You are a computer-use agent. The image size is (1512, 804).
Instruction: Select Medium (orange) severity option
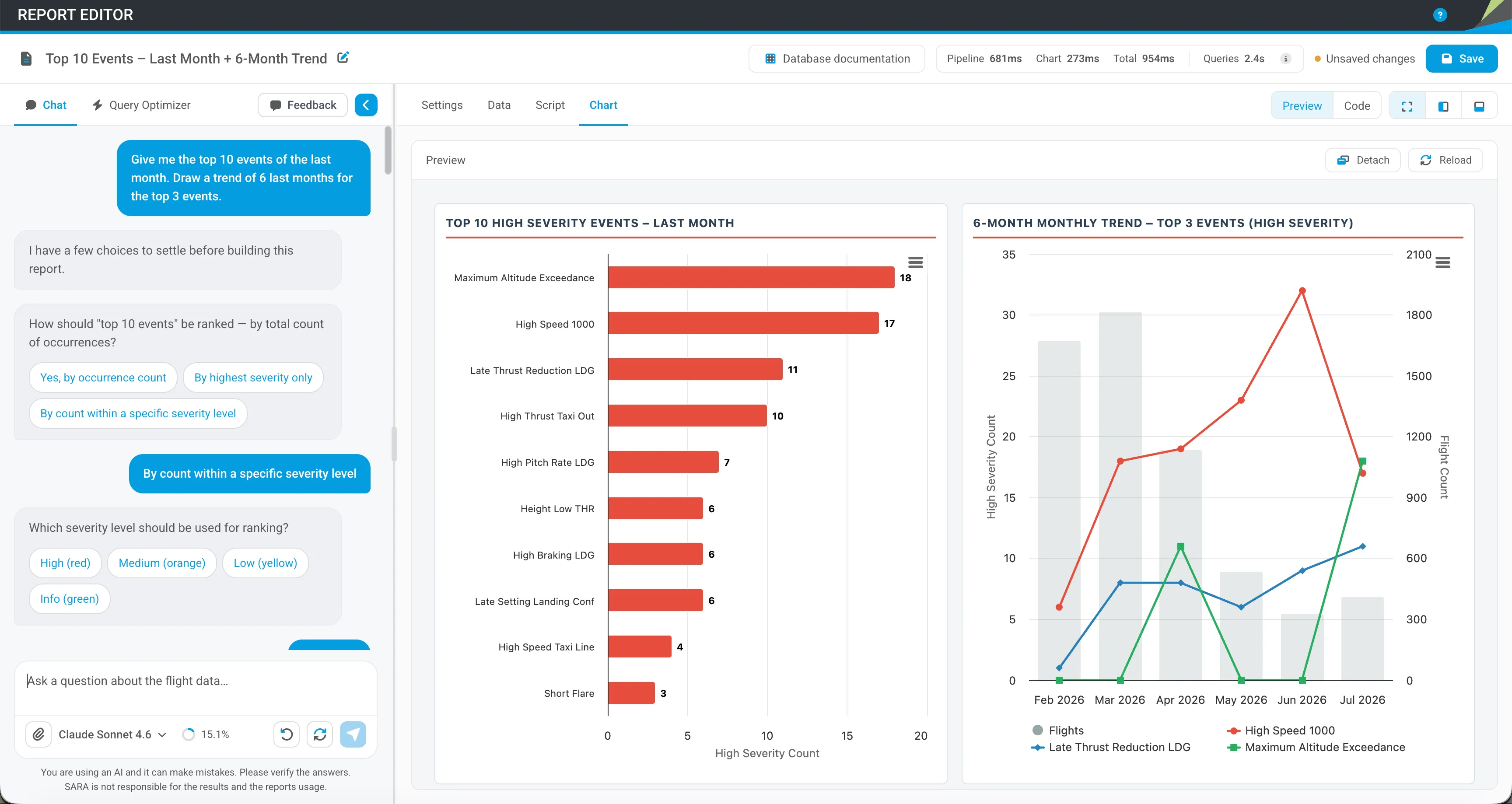coord(162,563)
